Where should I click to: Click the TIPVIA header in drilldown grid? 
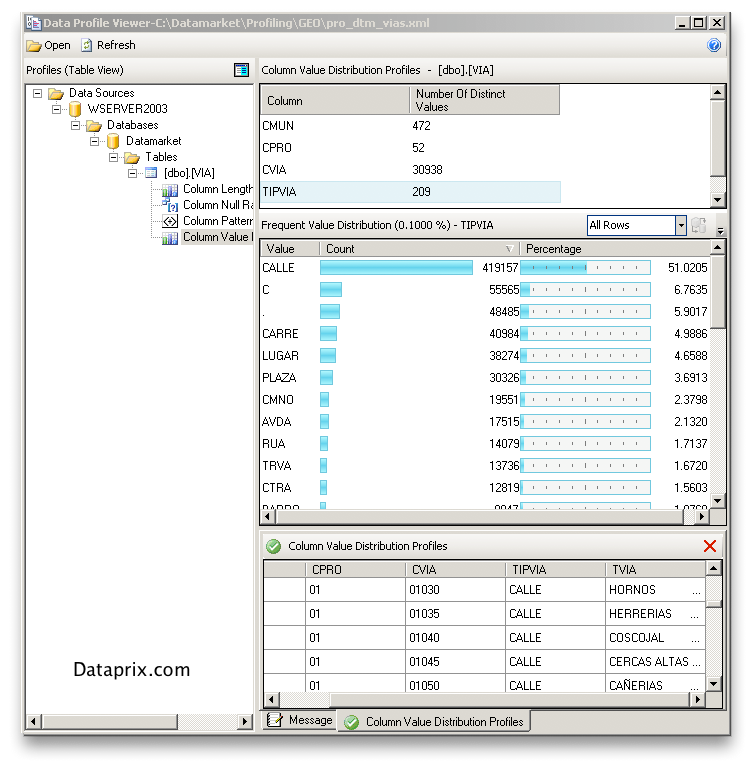pos(556,570)
